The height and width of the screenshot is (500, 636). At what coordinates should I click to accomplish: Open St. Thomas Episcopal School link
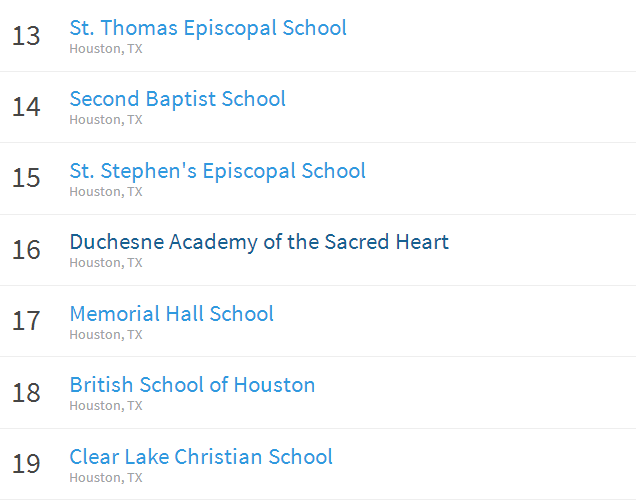click(208, 28)
